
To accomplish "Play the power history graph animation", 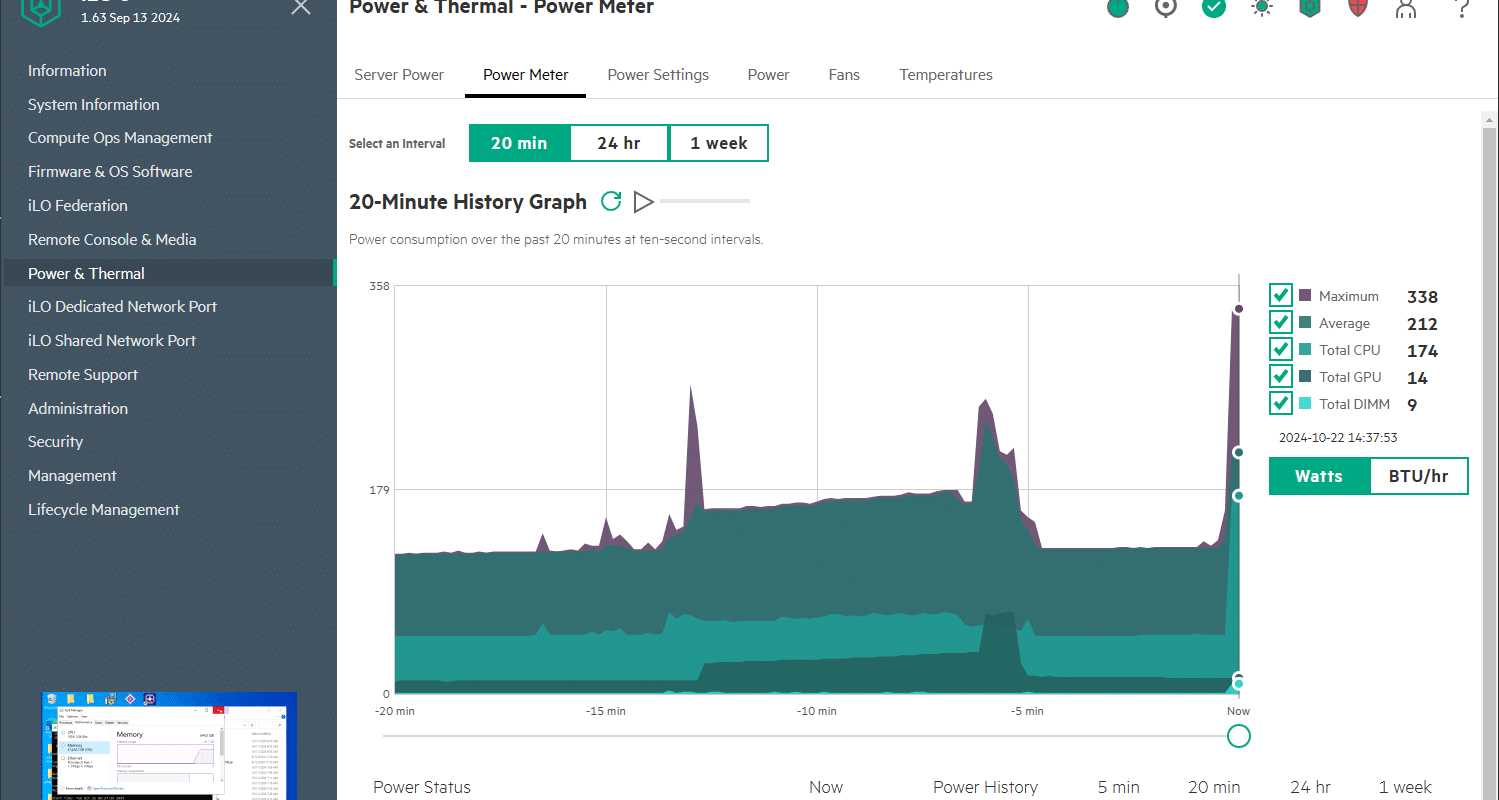I will pyautogui.click(x=644, y=202).
